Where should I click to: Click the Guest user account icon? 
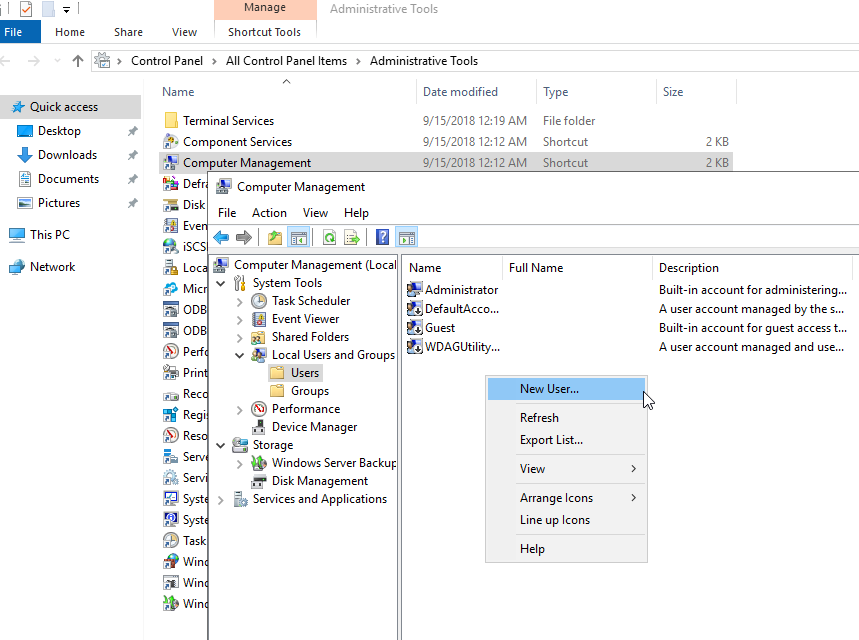tap(415, 328)
